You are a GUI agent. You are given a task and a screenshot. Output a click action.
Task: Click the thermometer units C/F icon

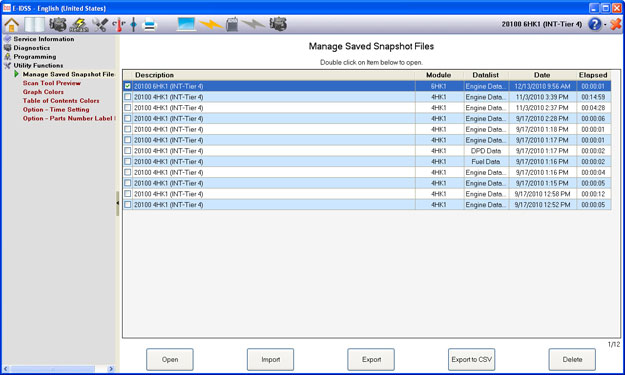coord(118,25)
